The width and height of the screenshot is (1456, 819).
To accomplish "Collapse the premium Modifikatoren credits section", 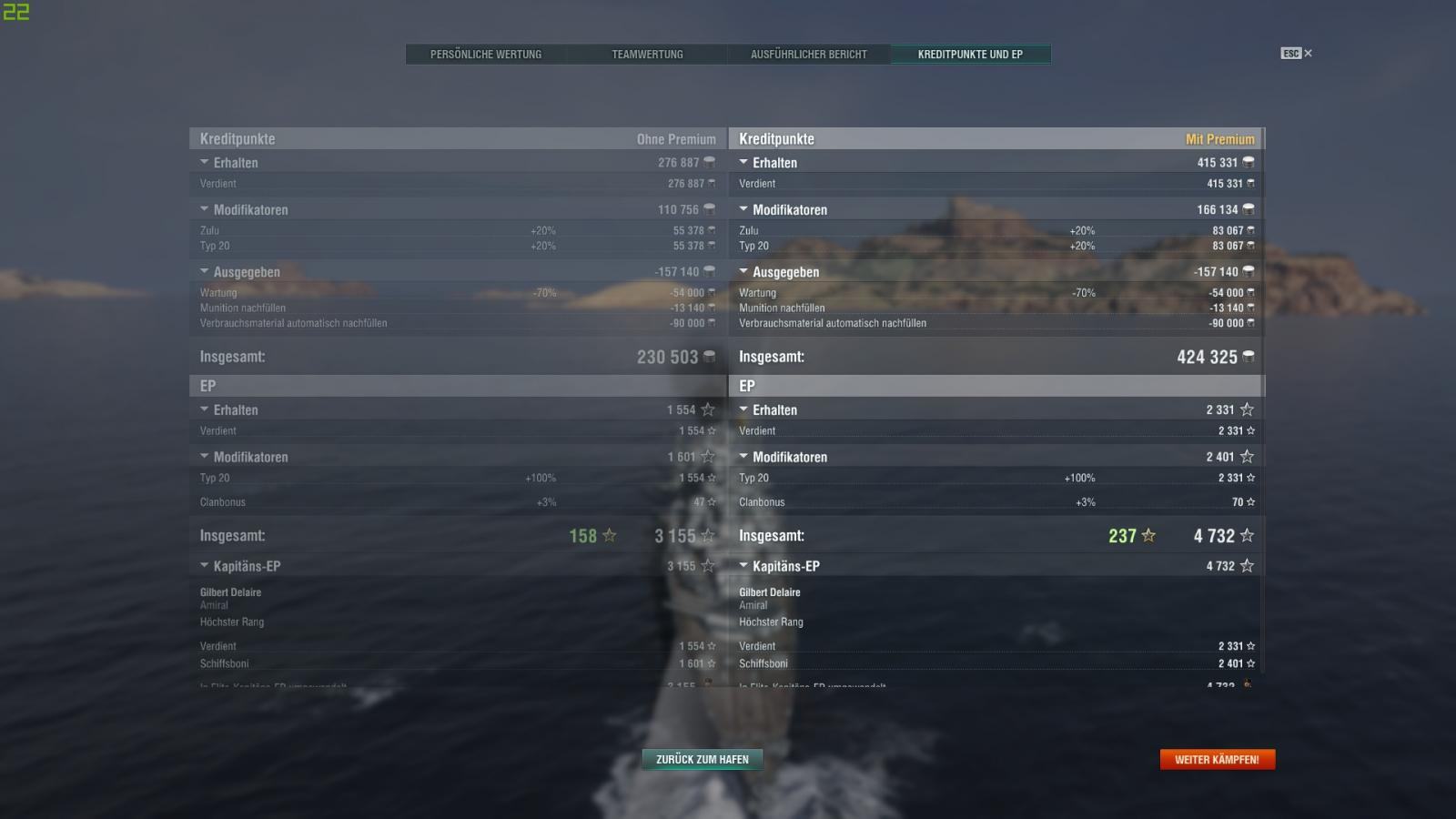I will click(x=743, y=209).
